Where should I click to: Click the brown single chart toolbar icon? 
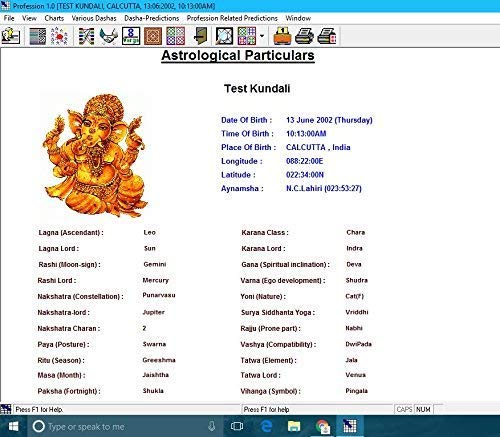(x=153, y=36)
